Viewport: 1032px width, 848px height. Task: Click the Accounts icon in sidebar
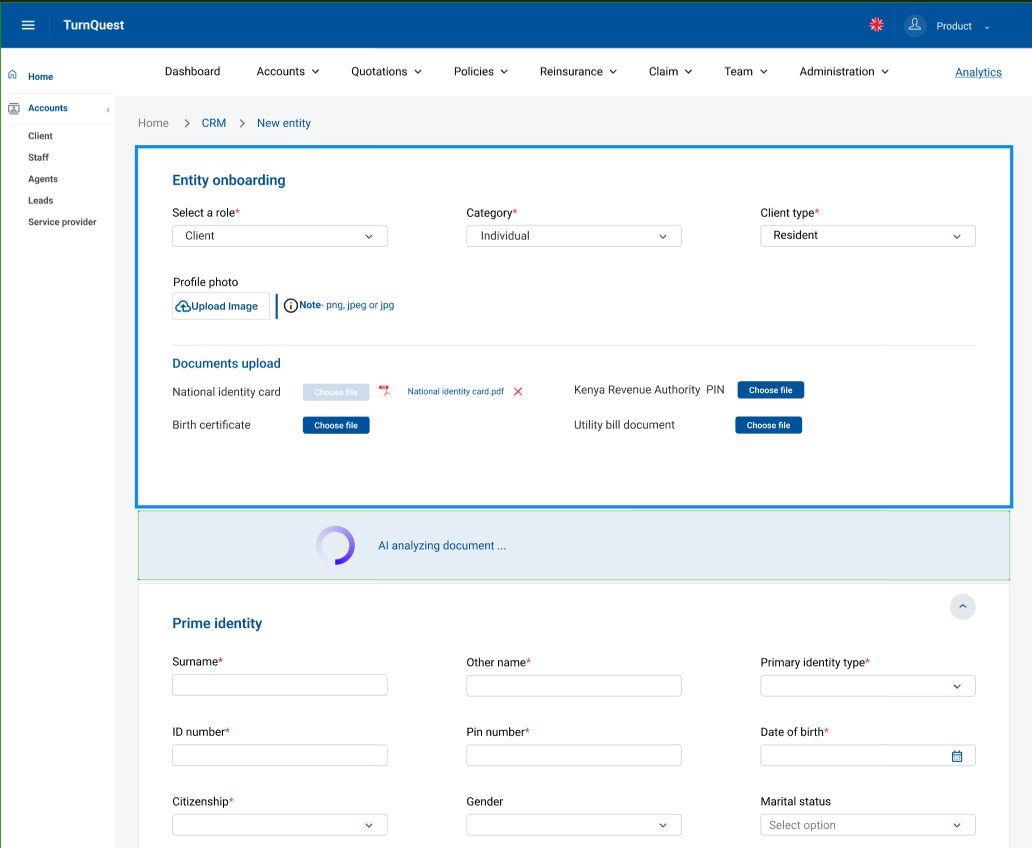coord(13,108)
